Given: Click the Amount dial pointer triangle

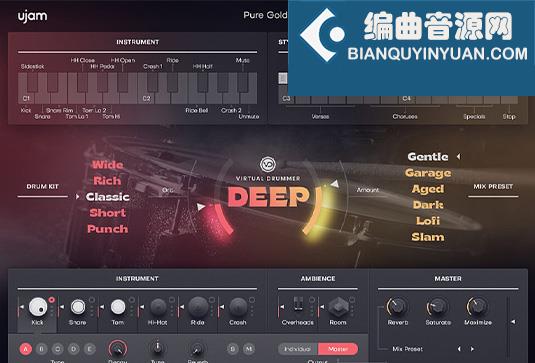Looking at the screenshot, I should (x=335, y=184).
